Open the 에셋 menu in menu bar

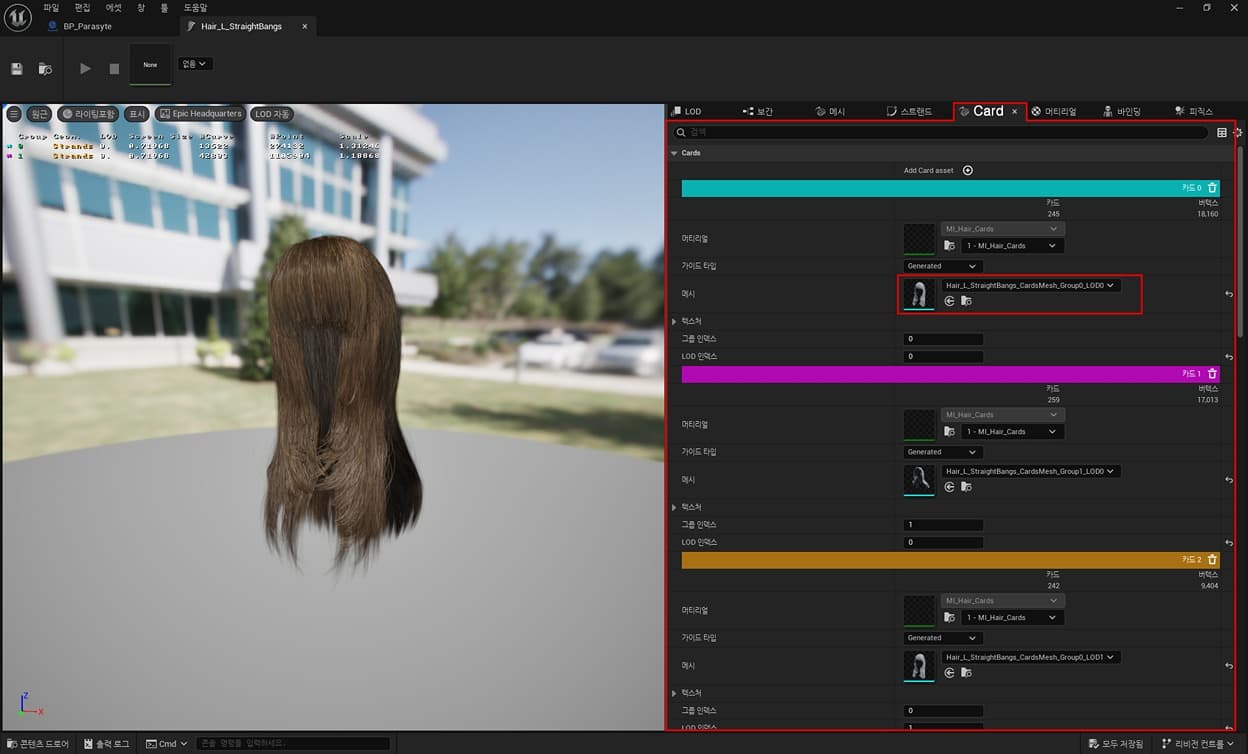114,7
